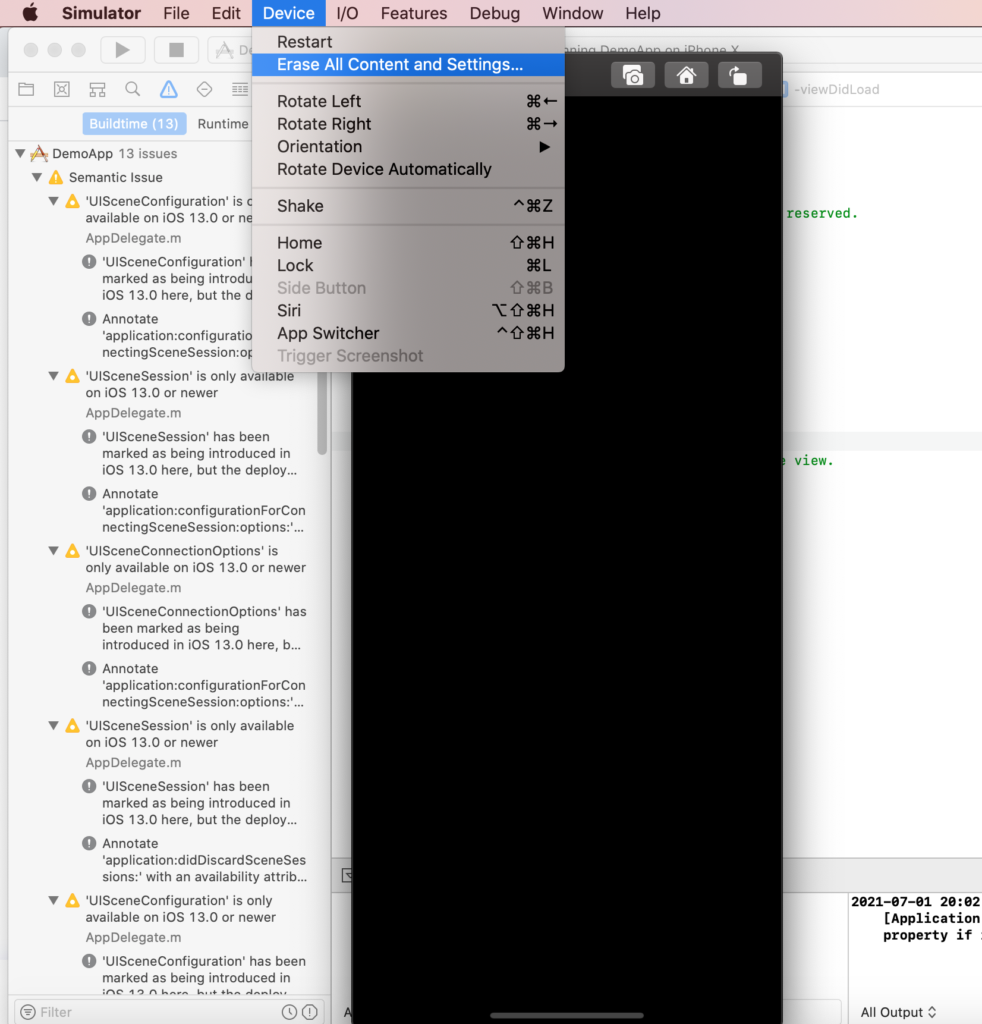Select the Buildtime (13) tab
Screen dimensions: 982x1024
134,123
